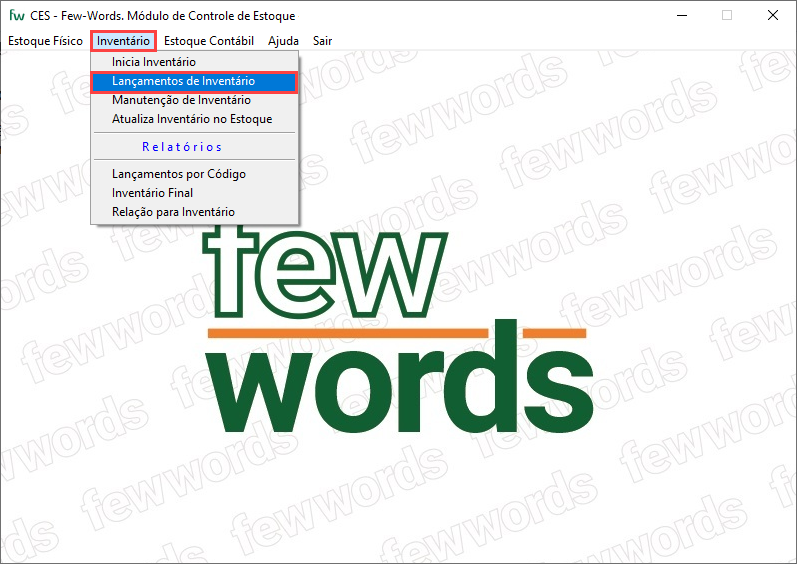
Task: Select Sair in the menu bar
Action: pyautogui.click(x=322, y=41)
